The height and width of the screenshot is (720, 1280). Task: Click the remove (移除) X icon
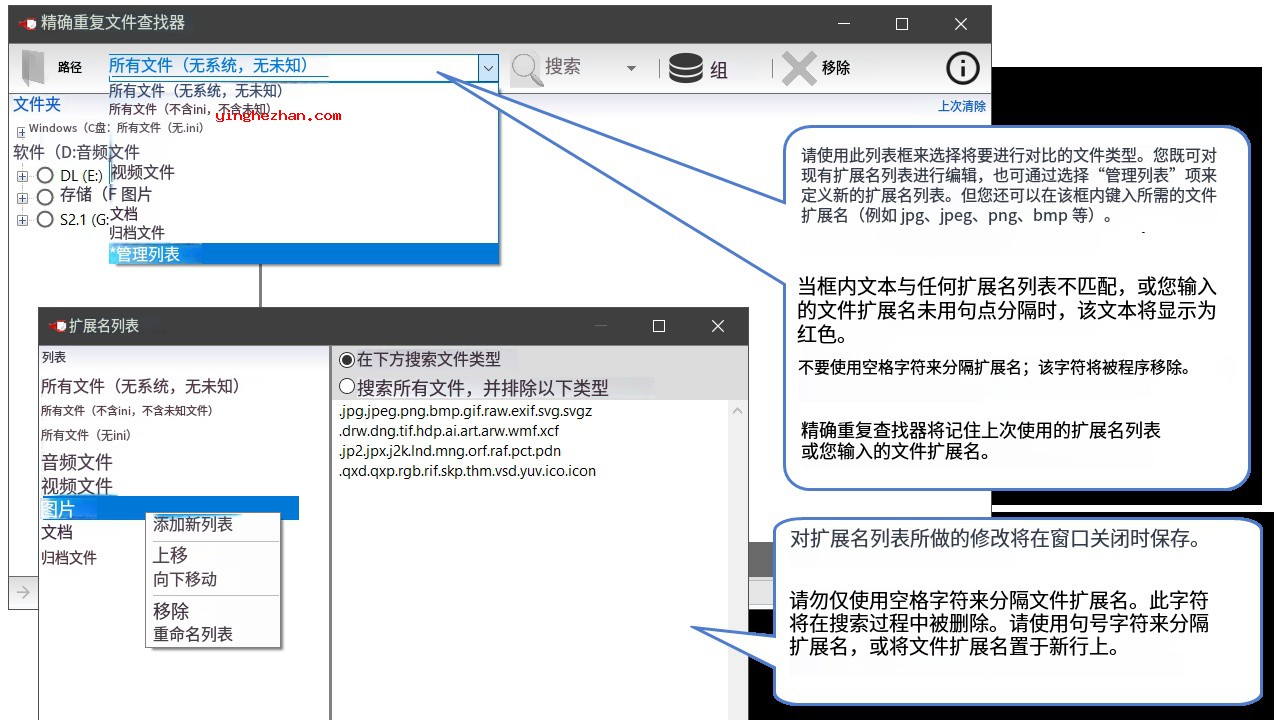799,68
